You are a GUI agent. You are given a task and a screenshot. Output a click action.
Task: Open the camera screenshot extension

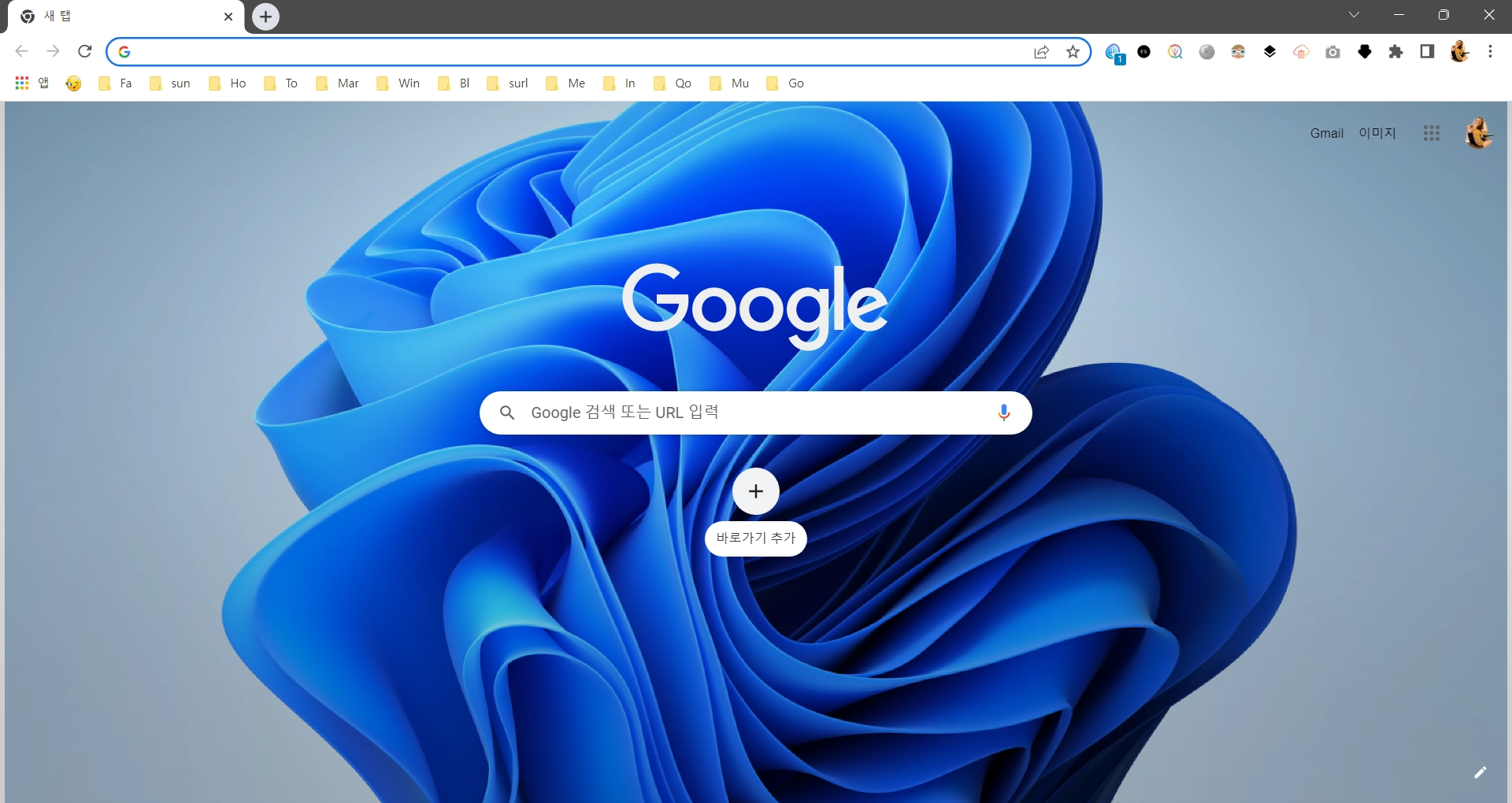point(1332,52)
